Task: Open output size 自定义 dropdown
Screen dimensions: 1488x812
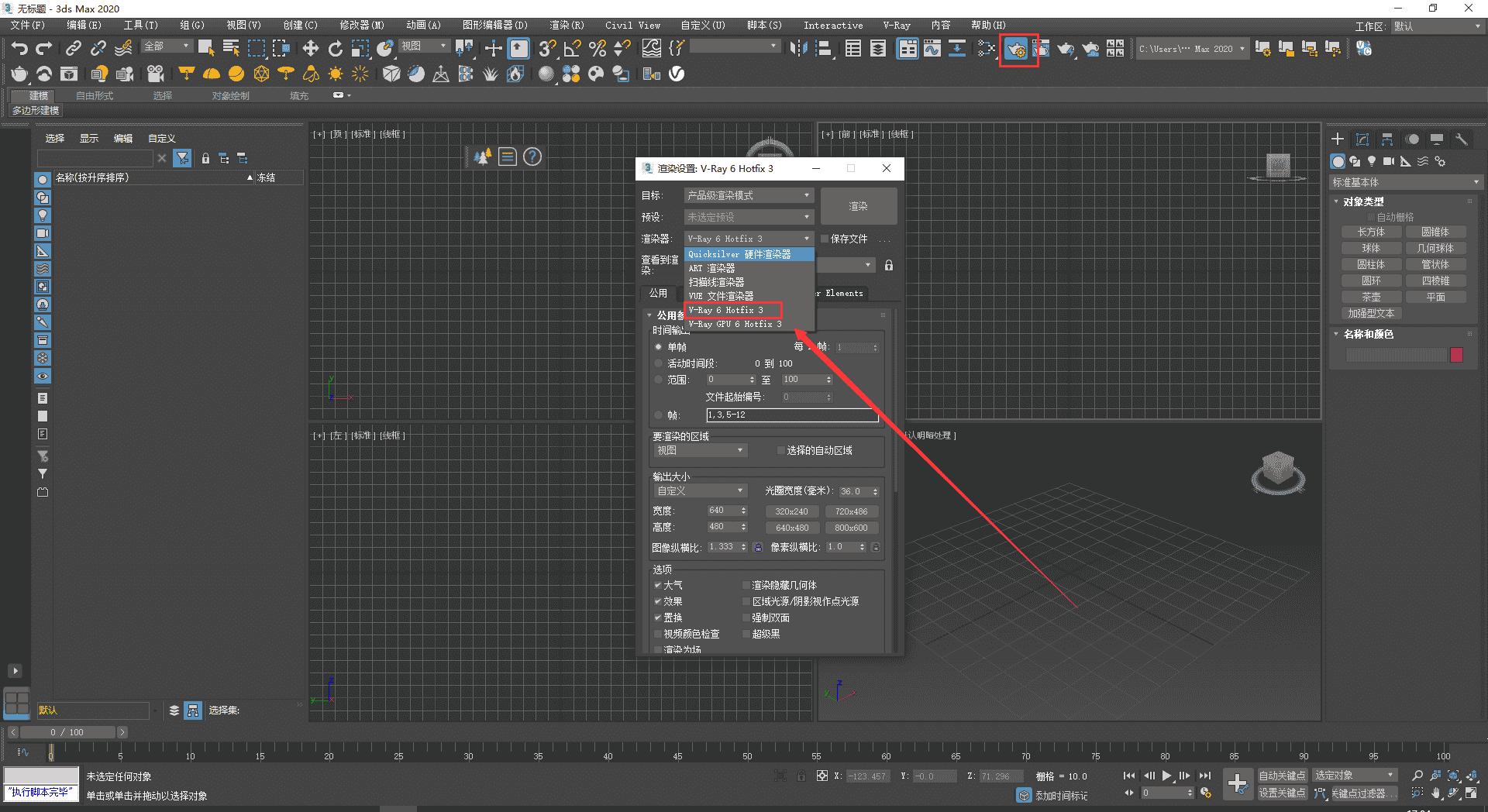Action: (x=701, y=490)
